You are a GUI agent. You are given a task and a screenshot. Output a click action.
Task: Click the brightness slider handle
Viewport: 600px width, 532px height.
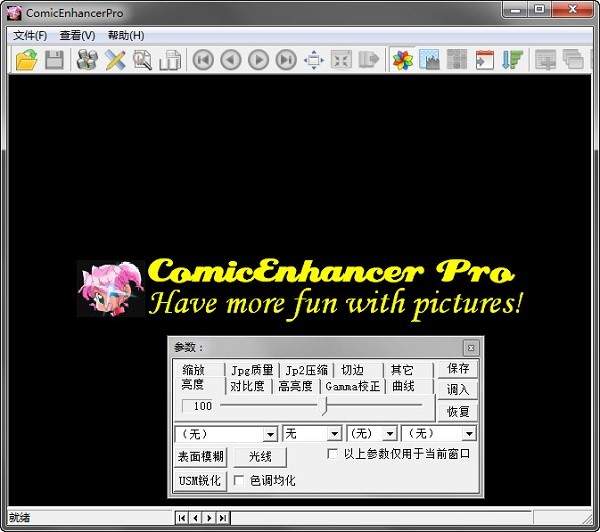[324, 406]
